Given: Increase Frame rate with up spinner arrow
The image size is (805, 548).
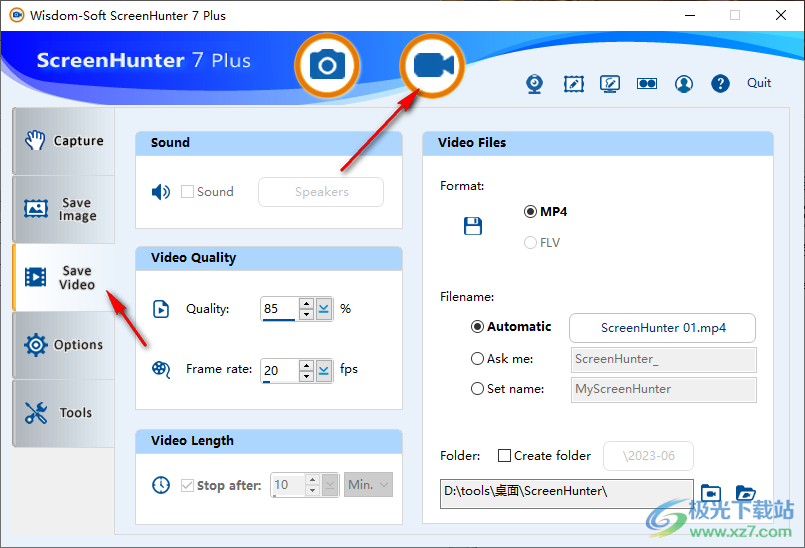Looking at the screenshot, I should tap(306, 365).
